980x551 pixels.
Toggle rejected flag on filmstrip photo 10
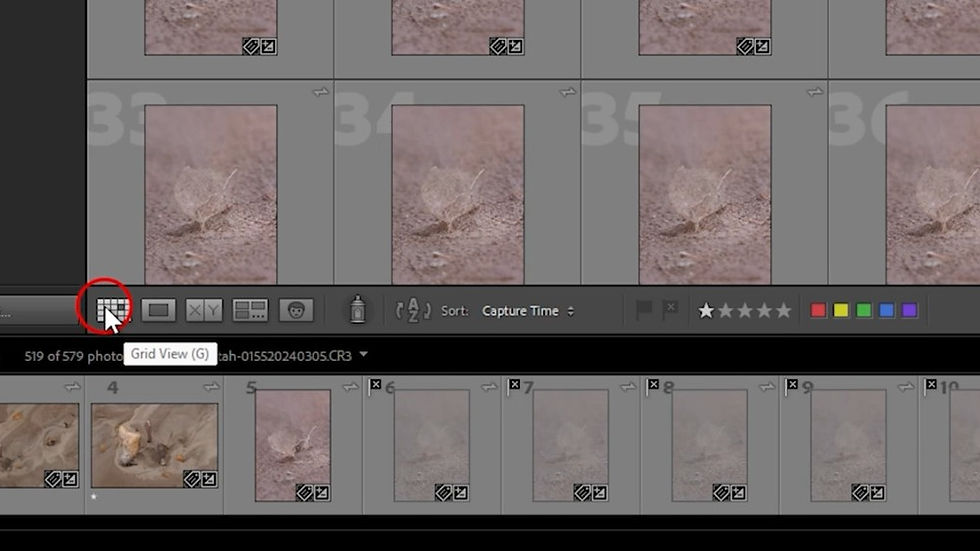coord(931,385)
